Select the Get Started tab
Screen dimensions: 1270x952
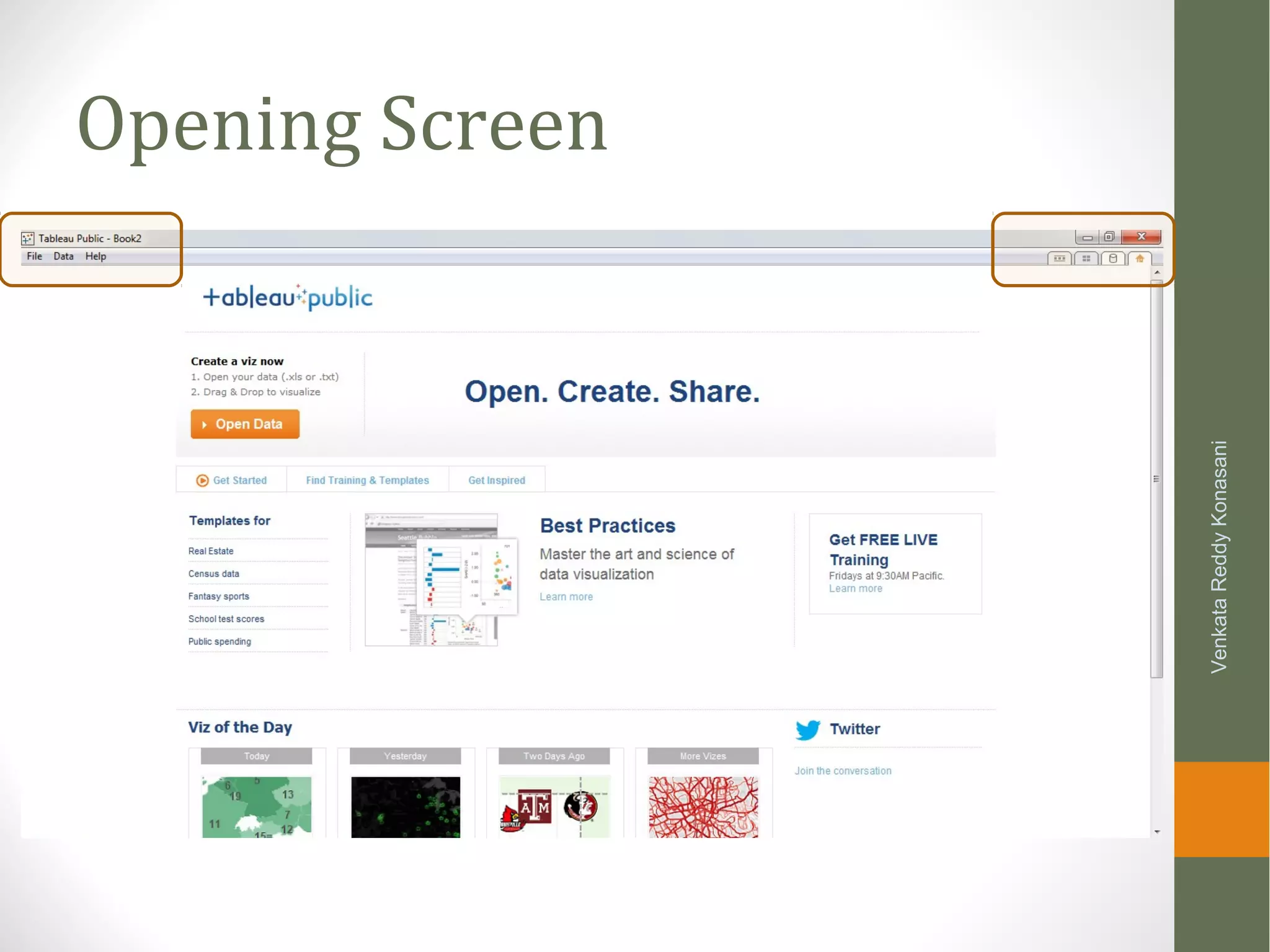pyautogui.click(x=231, y=480)
